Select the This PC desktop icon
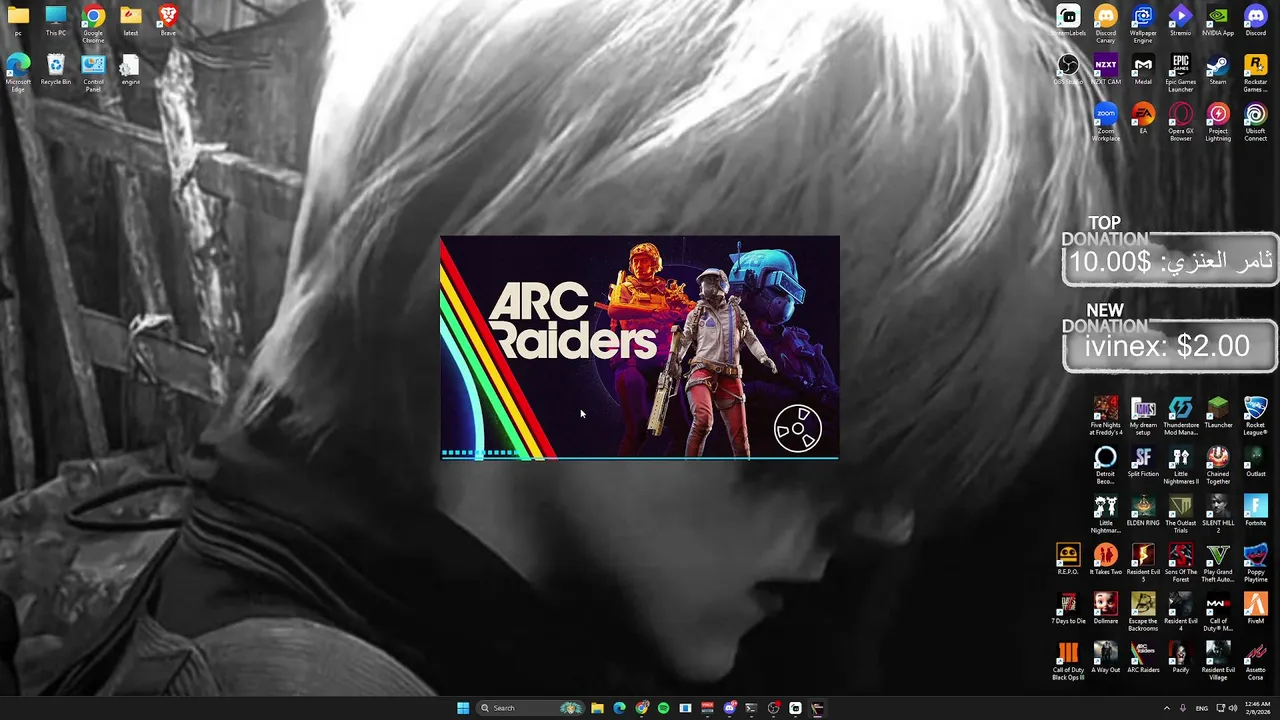Image resolution: width=1280 pixels, height=720 pixels. [x=56, y=21]
